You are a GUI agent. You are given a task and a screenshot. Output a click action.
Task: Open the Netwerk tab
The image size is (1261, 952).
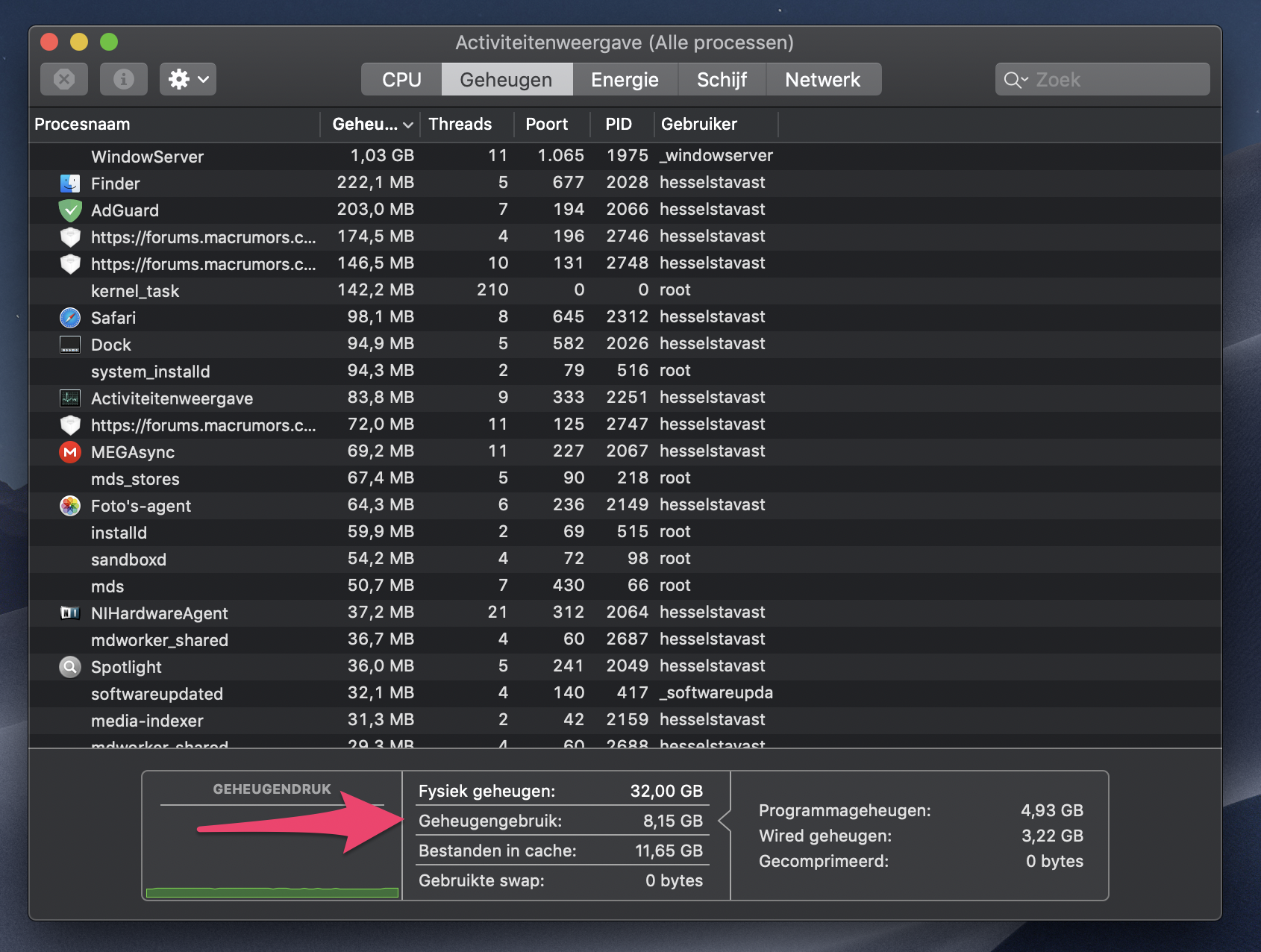[x=823, y=79]
